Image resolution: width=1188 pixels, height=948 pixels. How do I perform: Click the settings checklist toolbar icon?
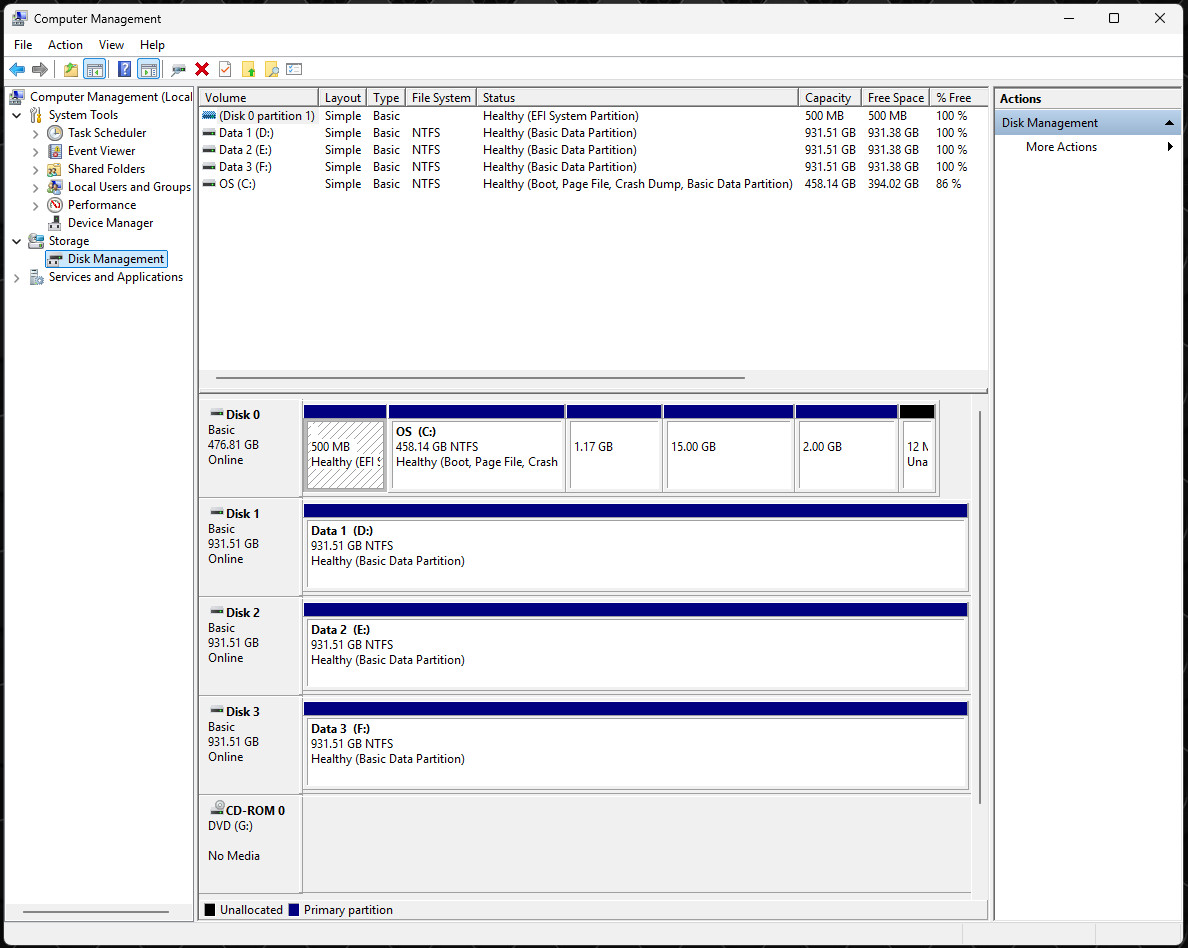(x=295, y=70)
